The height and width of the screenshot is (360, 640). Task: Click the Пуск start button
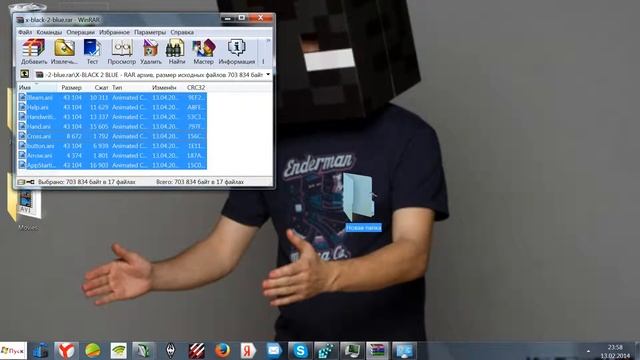[13, 351]
